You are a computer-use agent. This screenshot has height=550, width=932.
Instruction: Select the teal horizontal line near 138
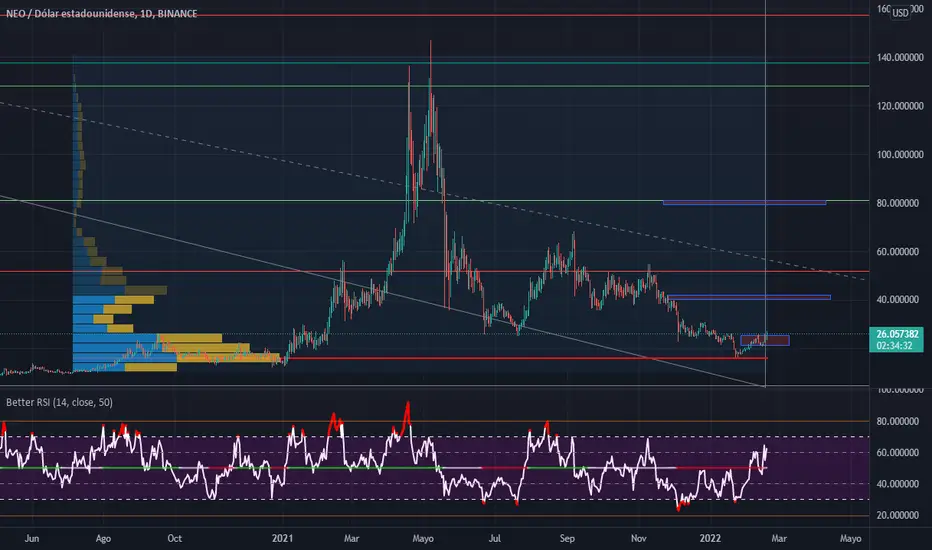click(x=434, y=62)
